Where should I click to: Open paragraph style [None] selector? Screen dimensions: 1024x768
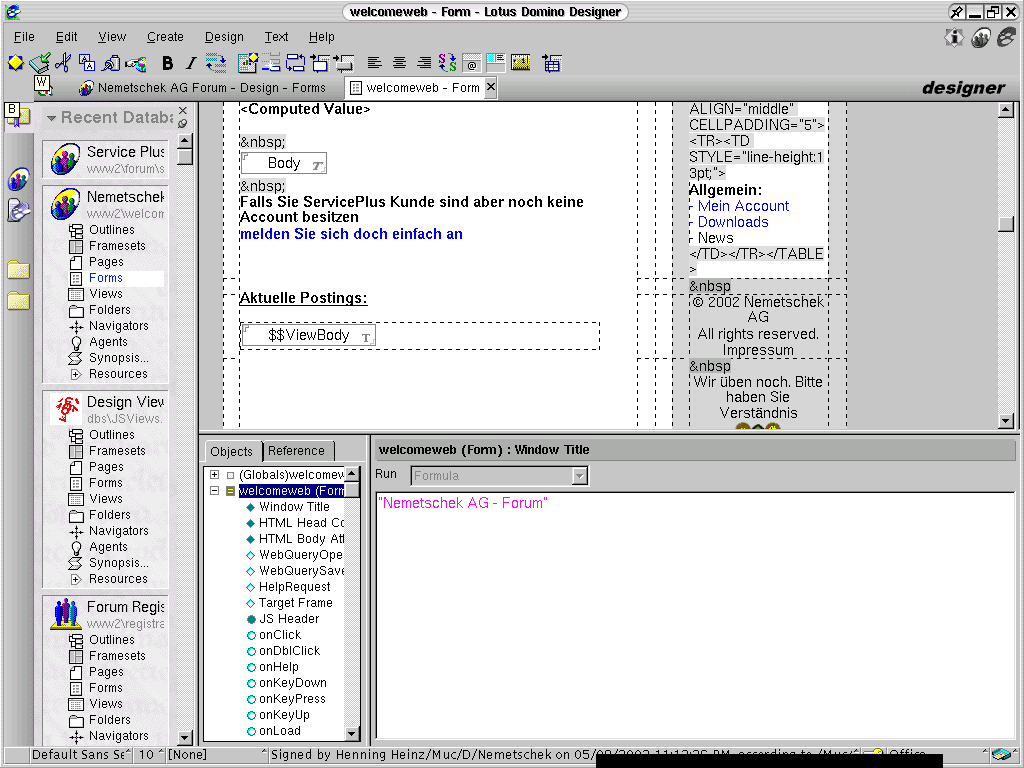pyautogui.click(x=217, y=755)
